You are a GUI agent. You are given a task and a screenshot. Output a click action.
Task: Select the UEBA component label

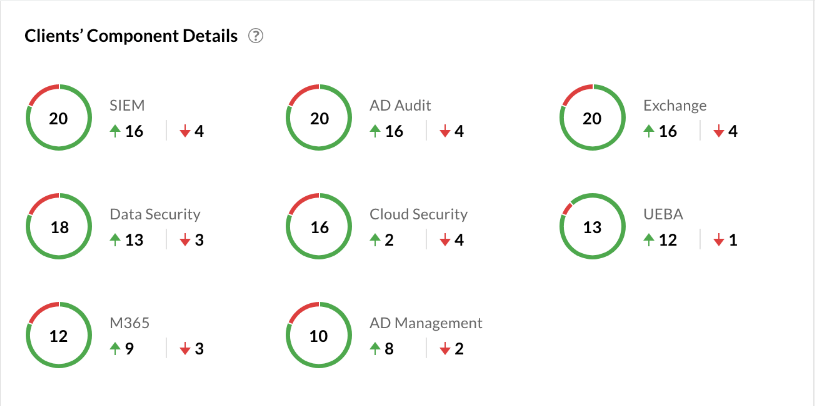click(x=662, y=214)
